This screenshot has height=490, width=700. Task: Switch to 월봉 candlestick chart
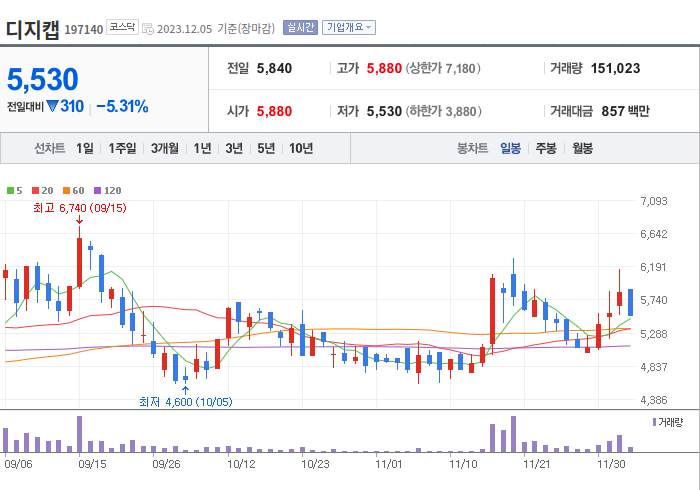tap(583, 148)
